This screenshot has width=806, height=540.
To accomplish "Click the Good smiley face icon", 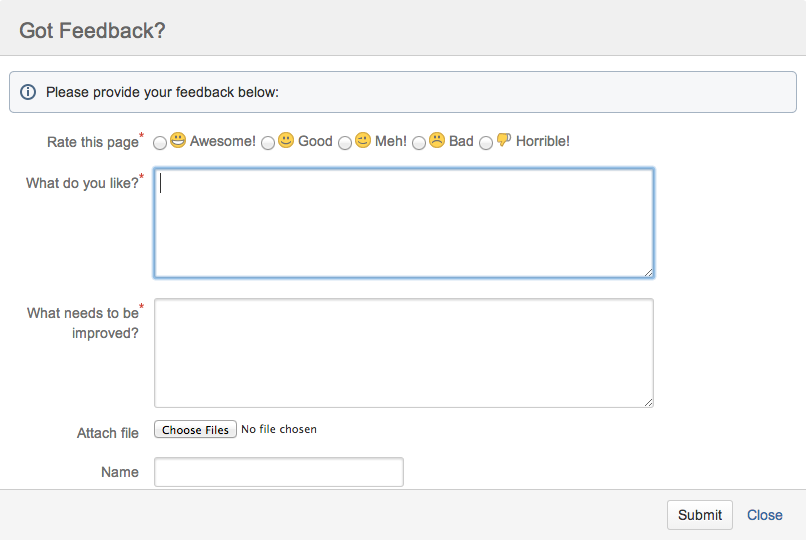I will coord(286,140).
